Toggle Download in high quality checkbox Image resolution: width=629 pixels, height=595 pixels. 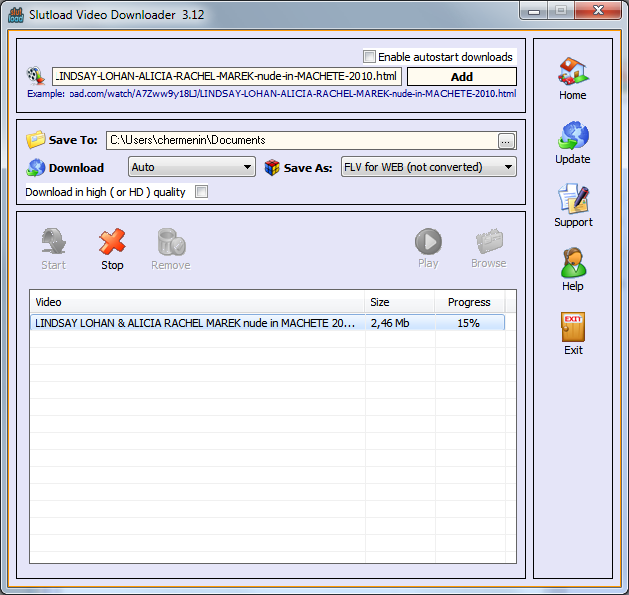201,192
